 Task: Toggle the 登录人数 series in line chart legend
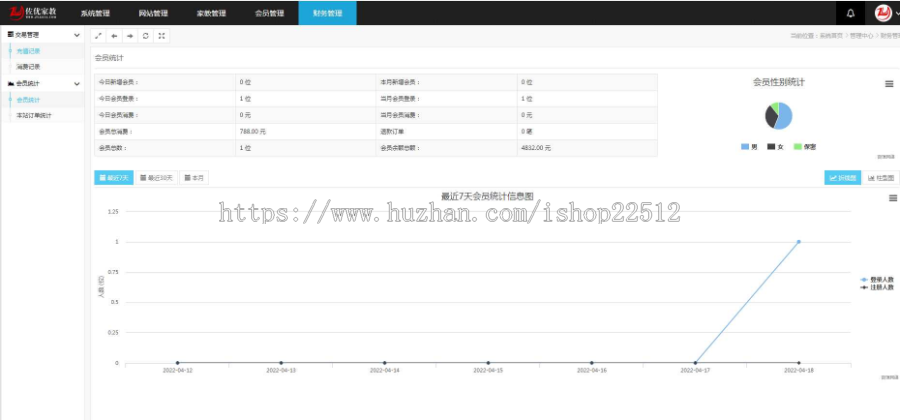(x=877, y=279)
